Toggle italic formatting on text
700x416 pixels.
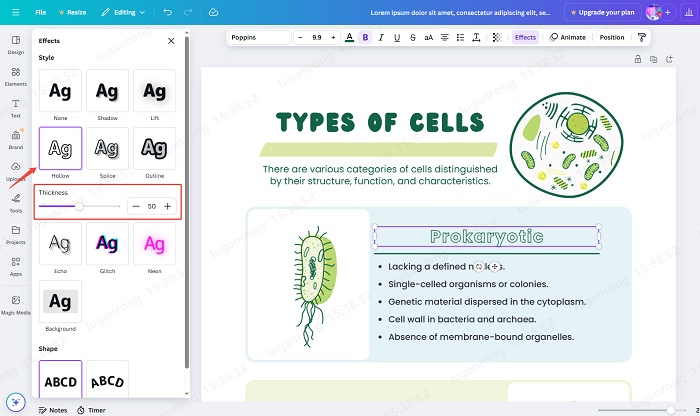381,37
